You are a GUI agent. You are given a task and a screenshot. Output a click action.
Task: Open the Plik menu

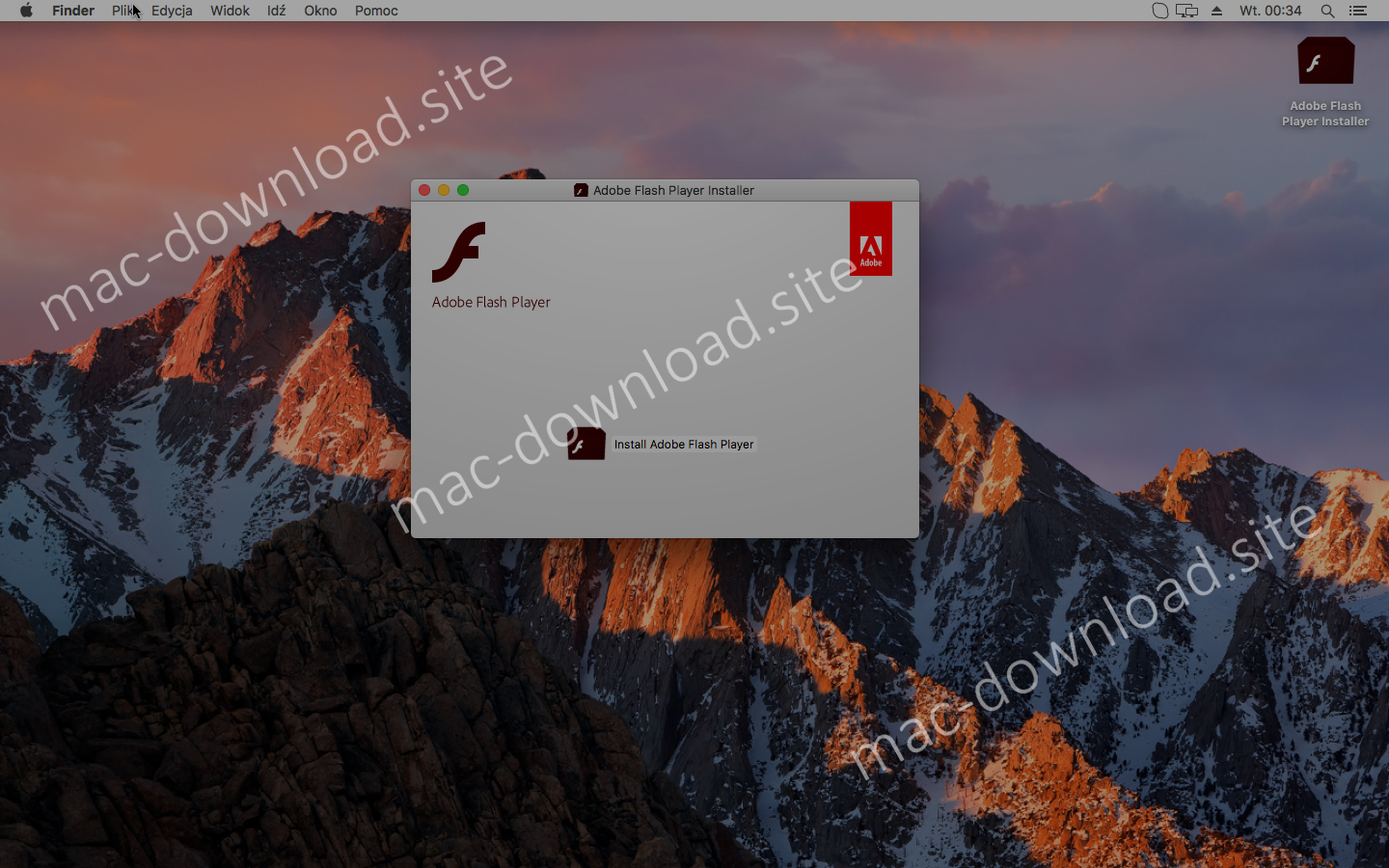123,11
